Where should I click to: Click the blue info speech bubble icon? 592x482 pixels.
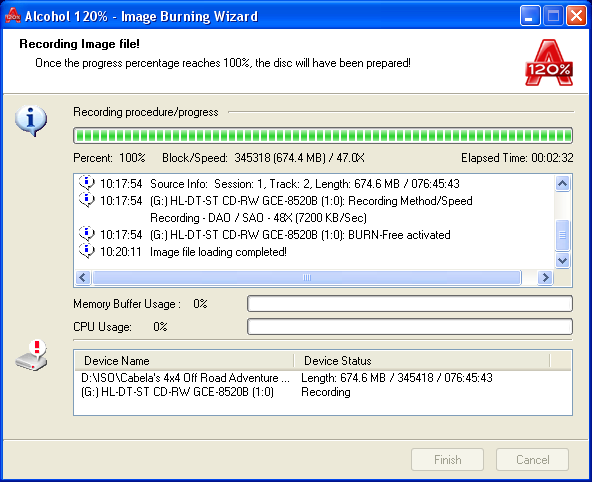click(x=31, y=120)
